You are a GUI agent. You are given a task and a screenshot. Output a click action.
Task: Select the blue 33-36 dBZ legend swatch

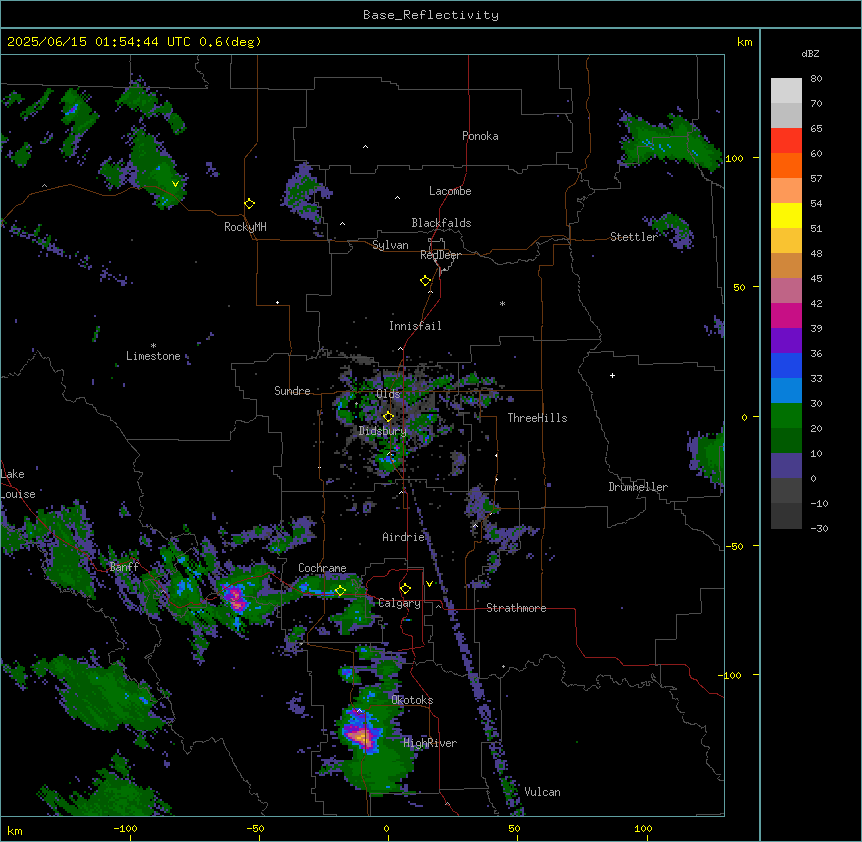coord(786,365)
